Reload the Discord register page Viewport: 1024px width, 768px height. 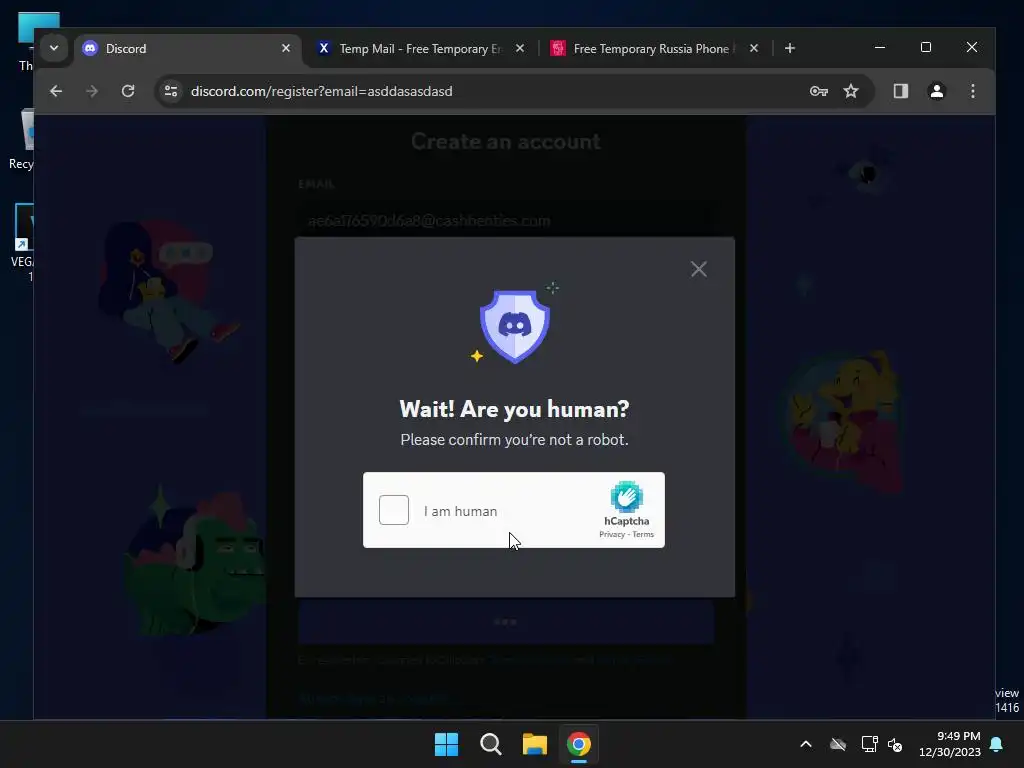(x=128, y=91)
